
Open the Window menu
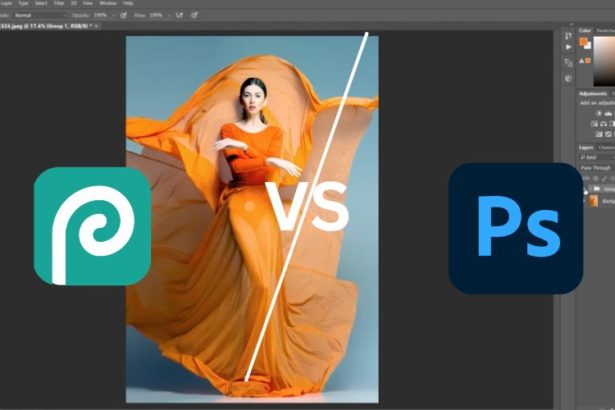[x=107, y=3]
